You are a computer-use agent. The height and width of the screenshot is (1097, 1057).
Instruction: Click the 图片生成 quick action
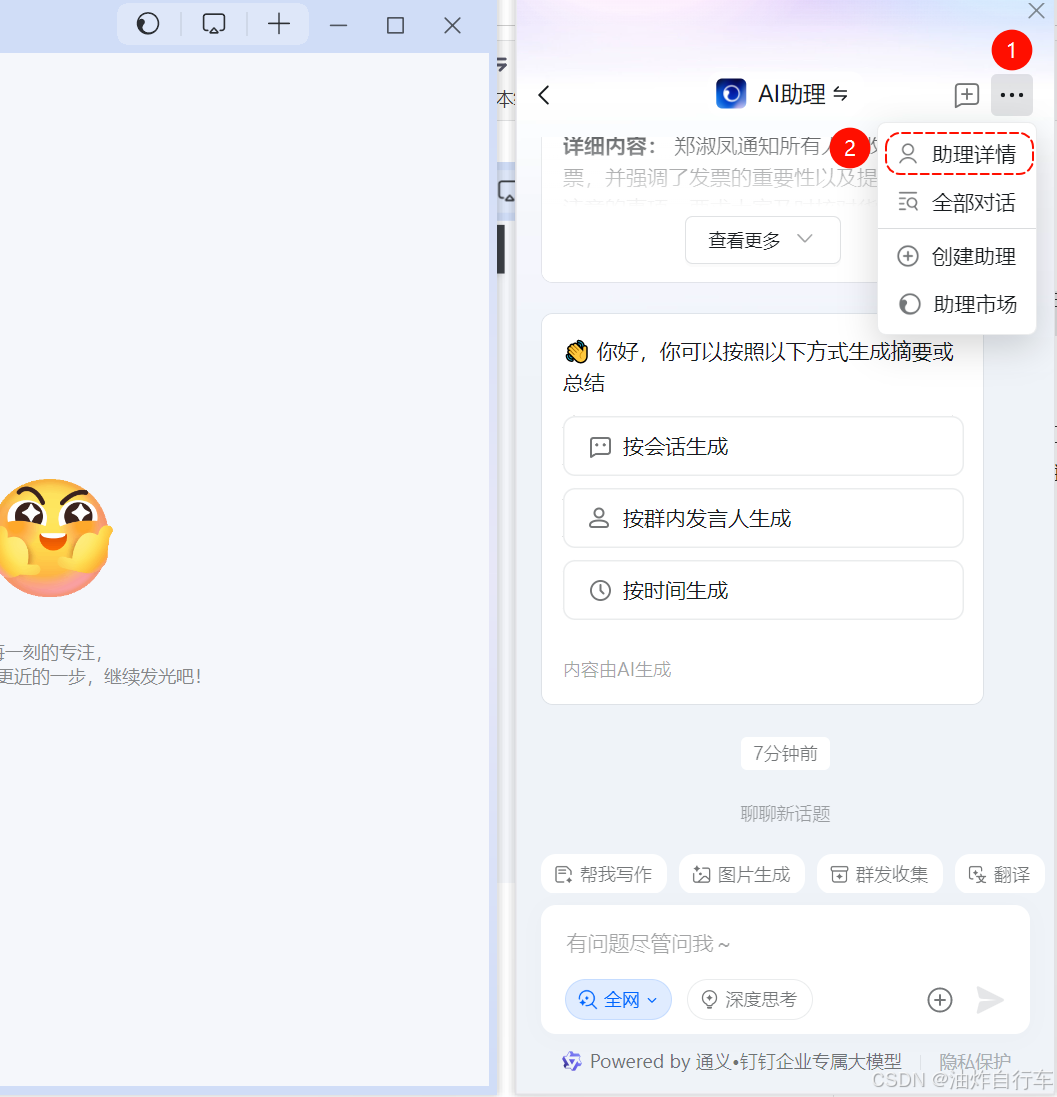[742, 875]
